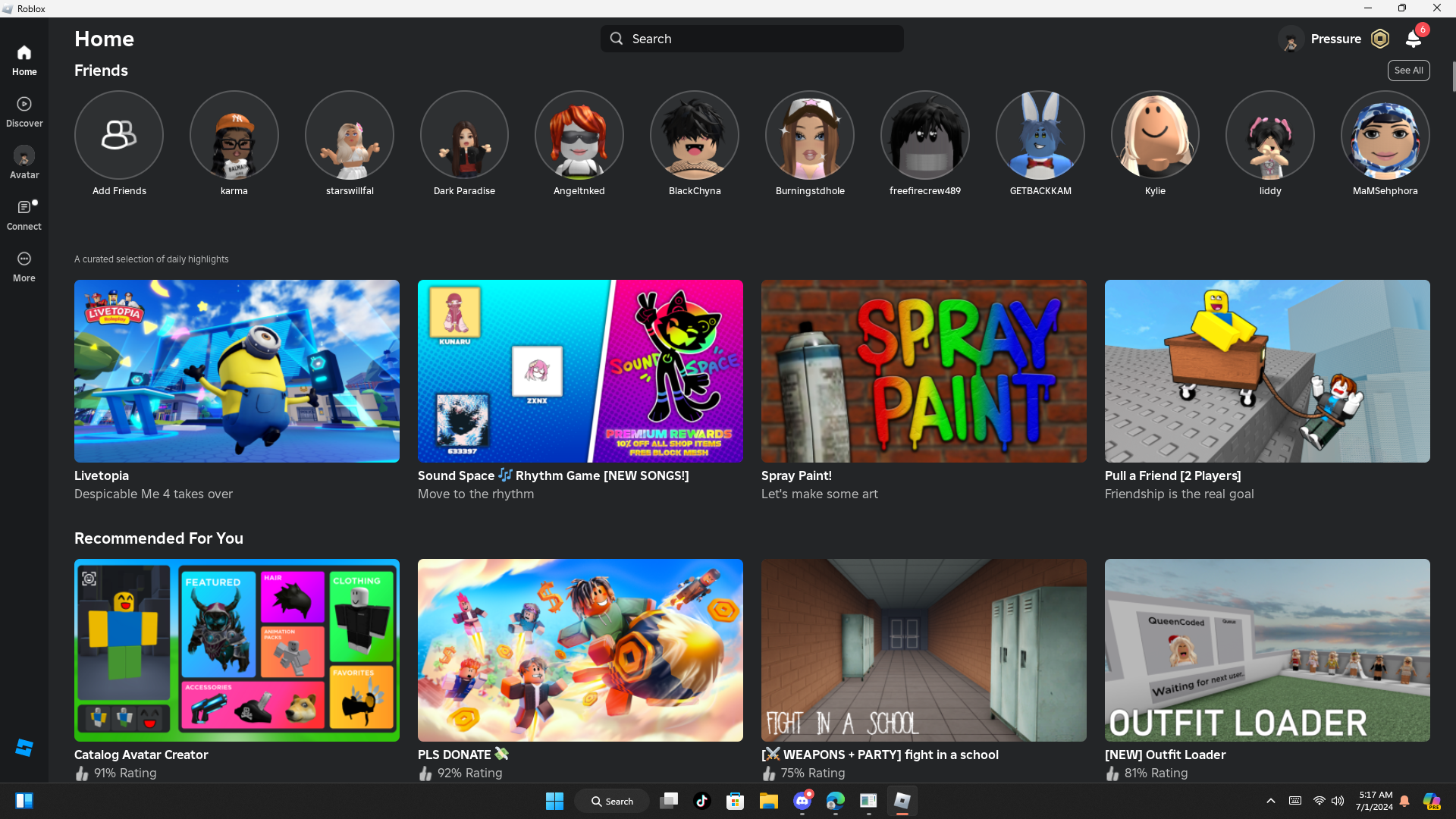Click the Catalog Avatar Creator title
This screenshot has height=819, width=1456.
141,755
